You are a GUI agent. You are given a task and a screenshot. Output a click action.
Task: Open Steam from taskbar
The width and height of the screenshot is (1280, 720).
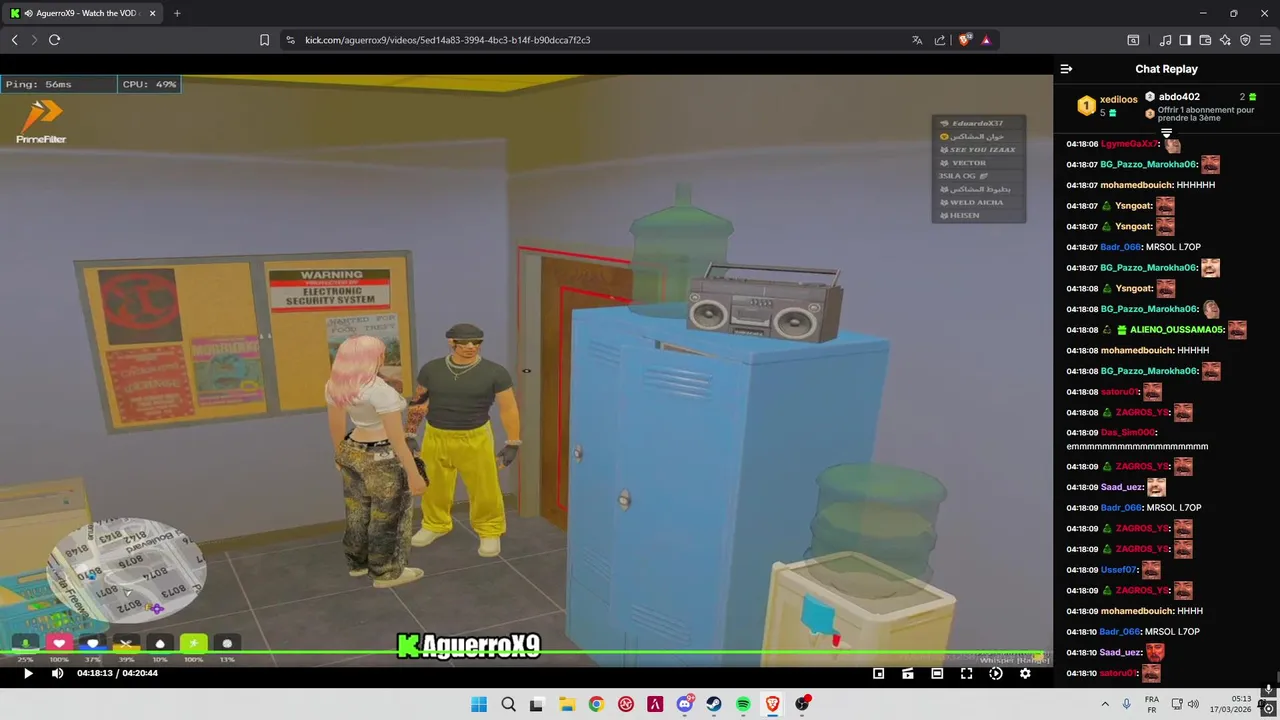714,704
